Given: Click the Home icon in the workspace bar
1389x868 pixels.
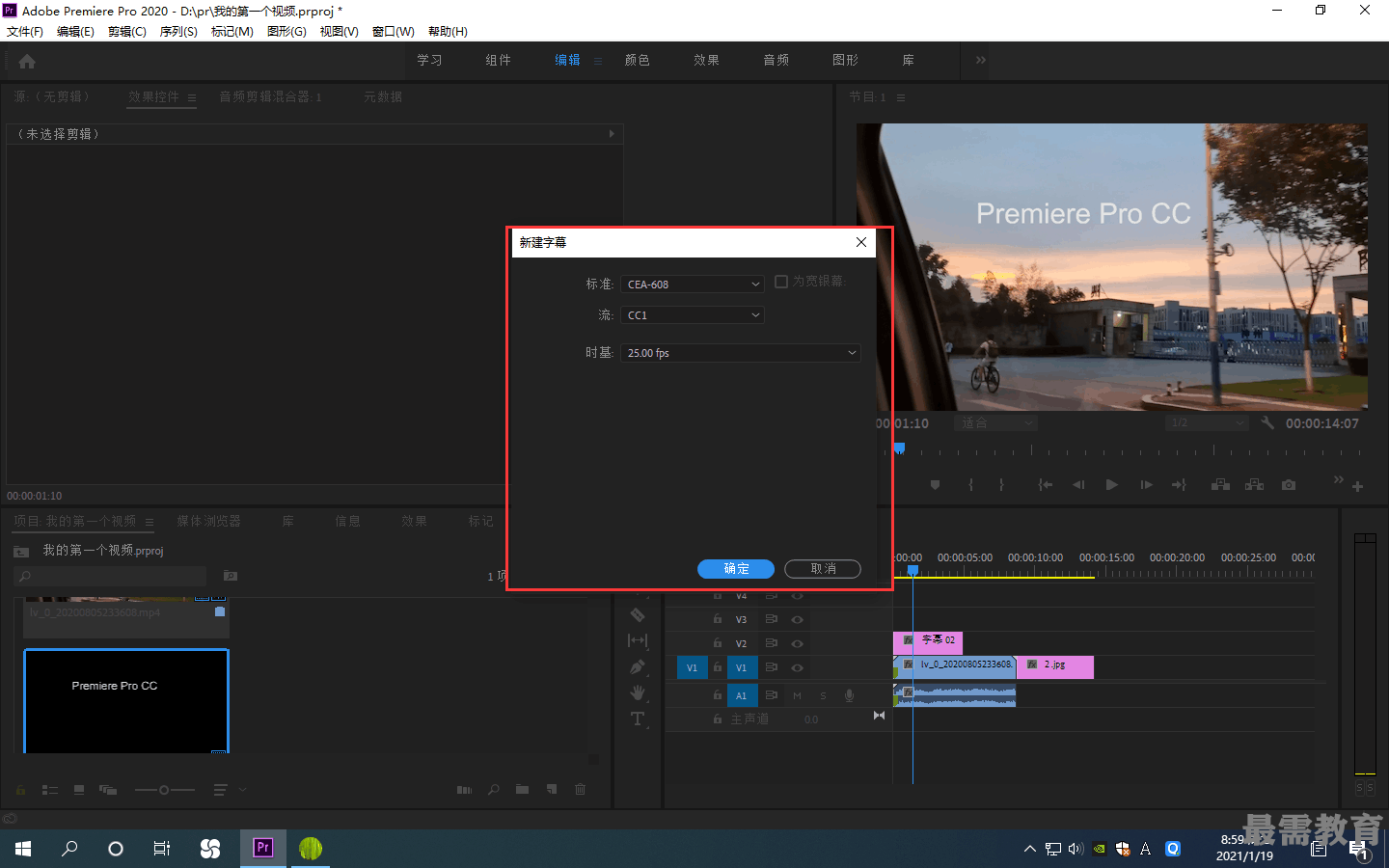Looking at the screenshot, I should coord(27,61).
